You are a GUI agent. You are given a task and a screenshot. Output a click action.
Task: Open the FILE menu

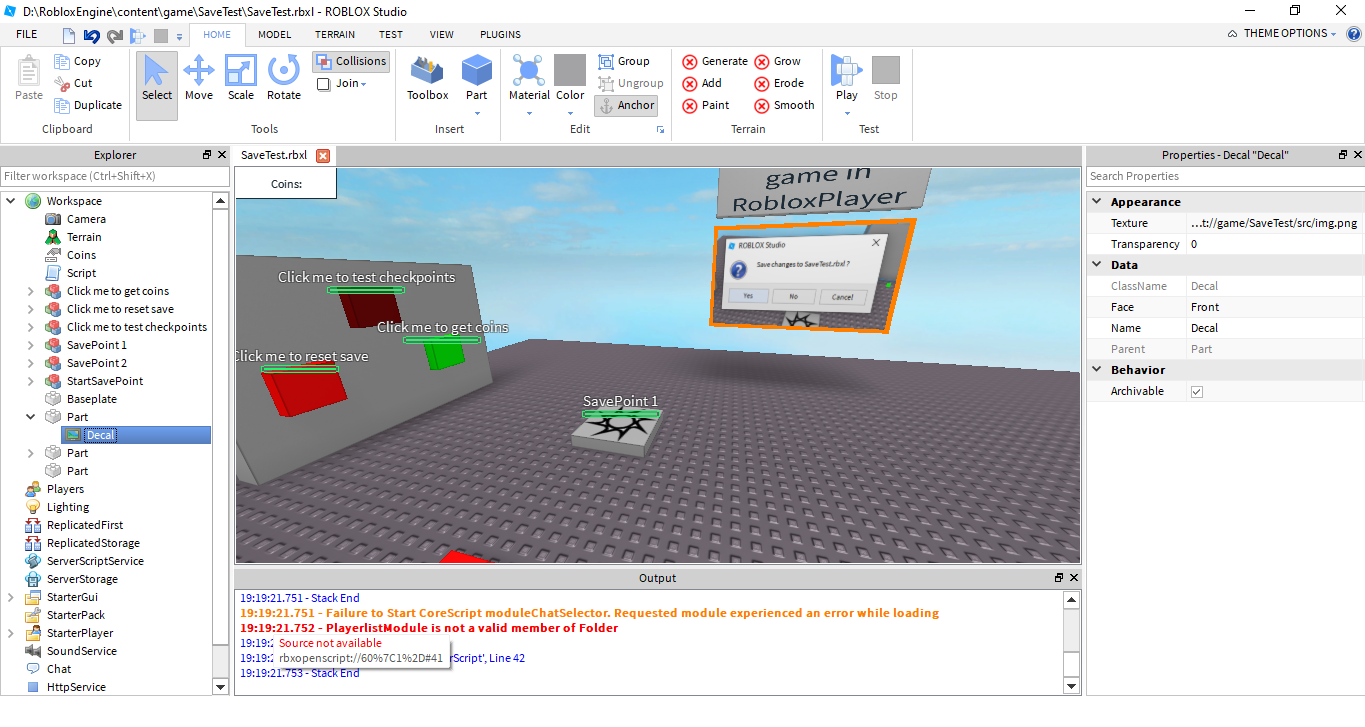27,34
